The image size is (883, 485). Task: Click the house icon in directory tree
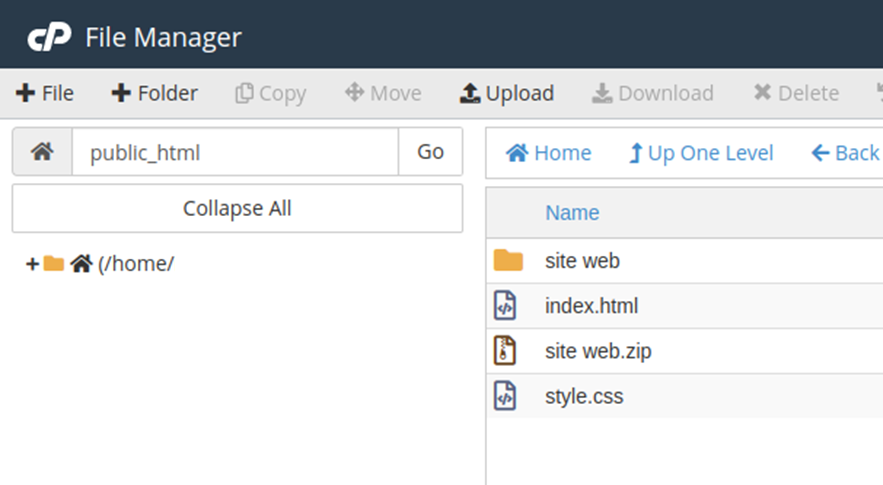click(x=81, y=264)
